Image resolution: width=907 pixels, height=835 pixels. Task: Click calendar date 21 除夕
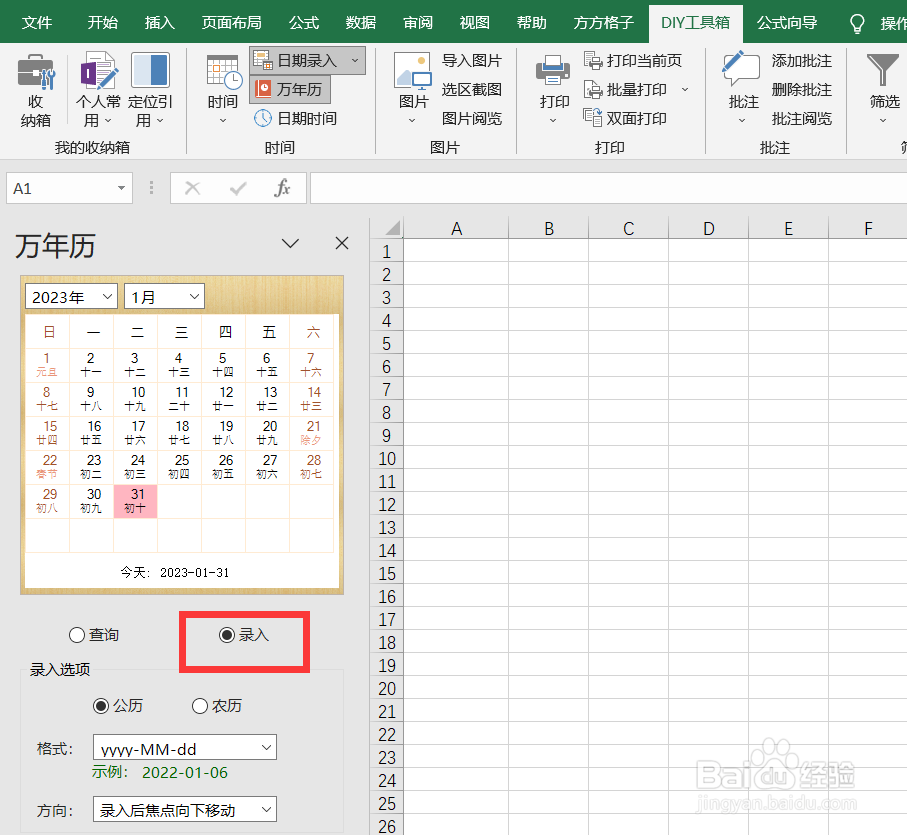[312, 433]
